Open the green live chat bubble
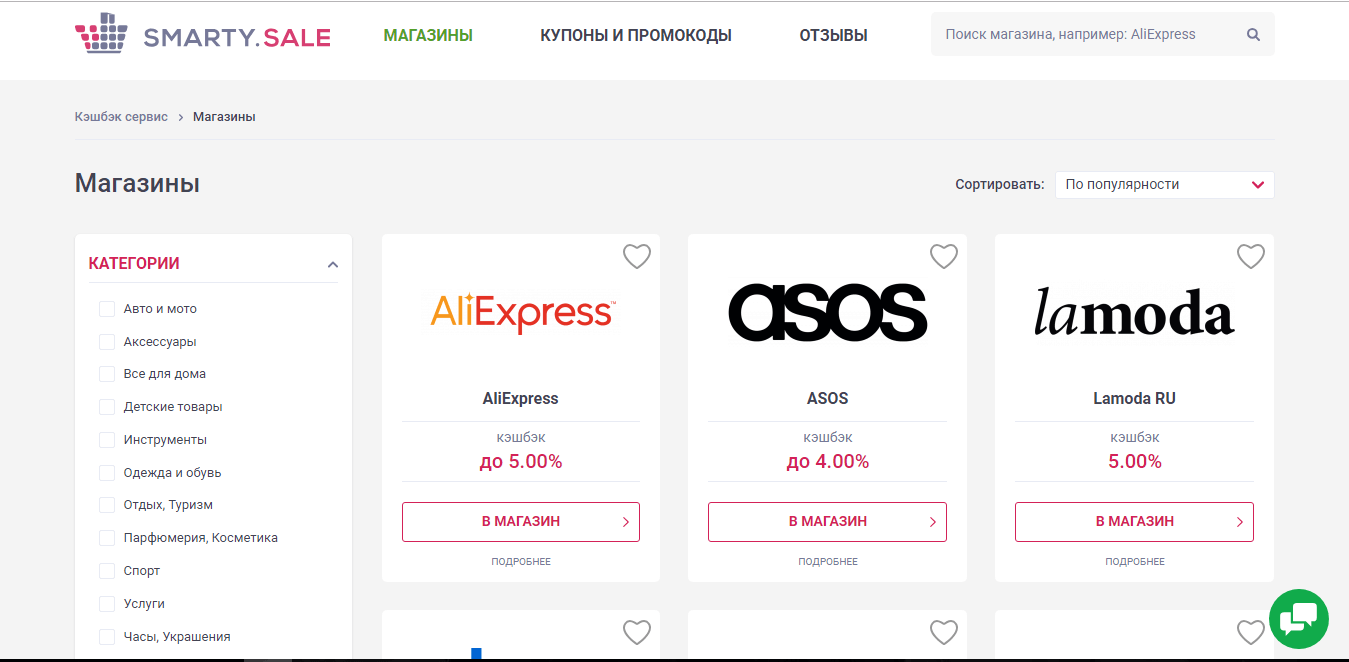1349x662 pixels. (1298, 619)
